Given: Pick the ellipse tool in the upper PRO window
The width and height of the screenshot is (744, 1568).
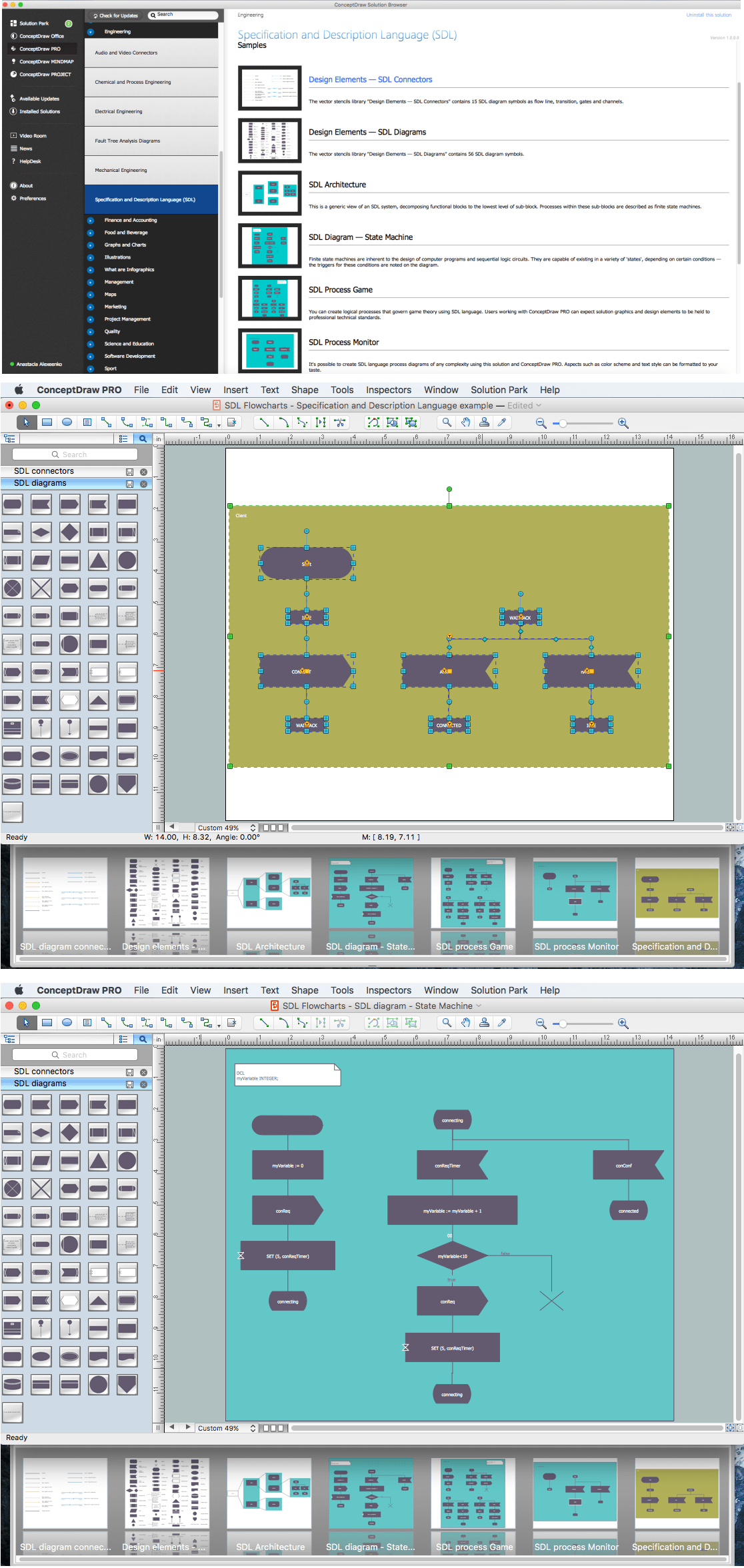Looking at the screenshot, I should click(67, 422).
